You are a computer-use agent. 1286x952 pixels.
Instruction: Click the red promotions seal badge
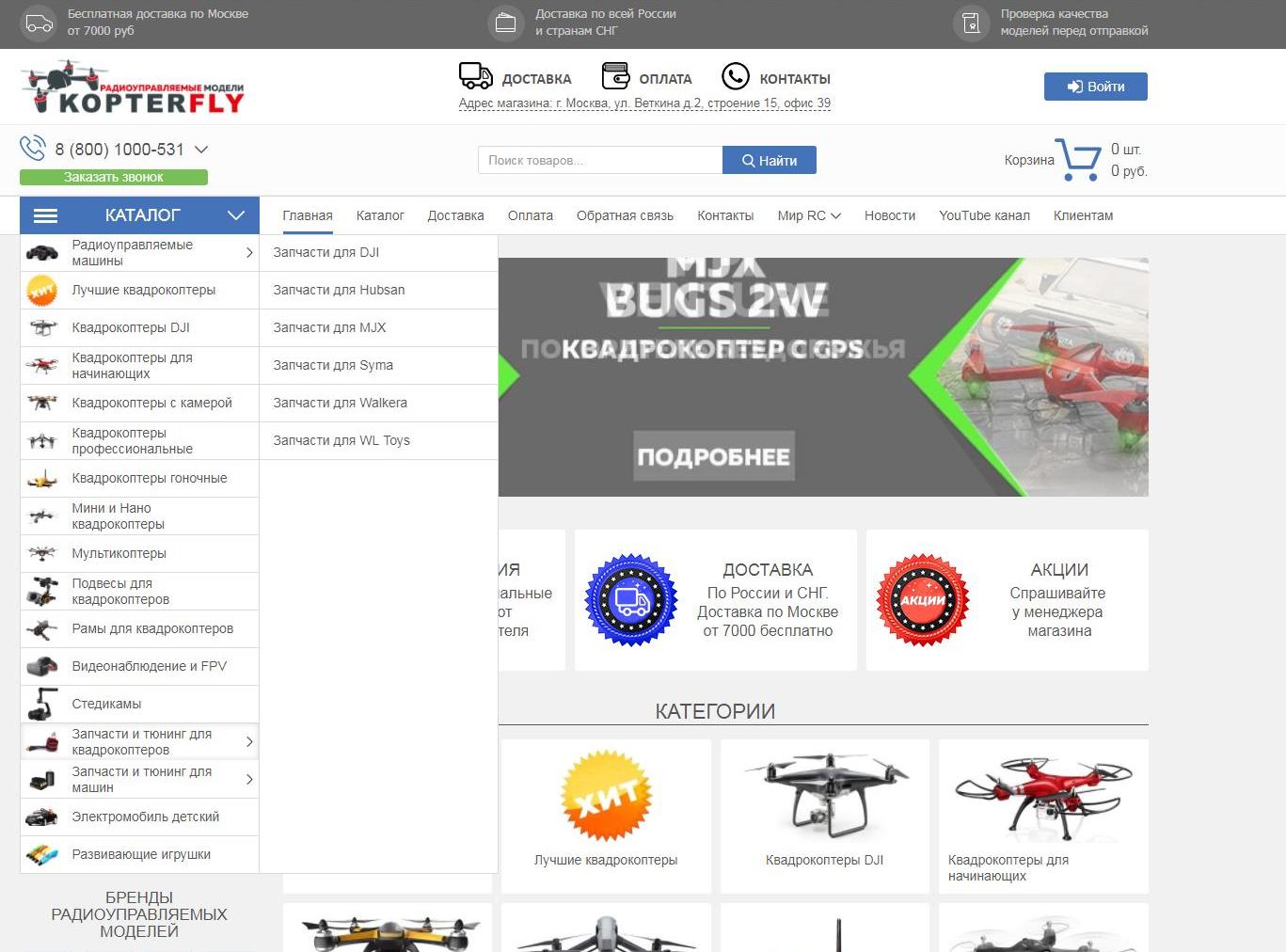point(923,600)
